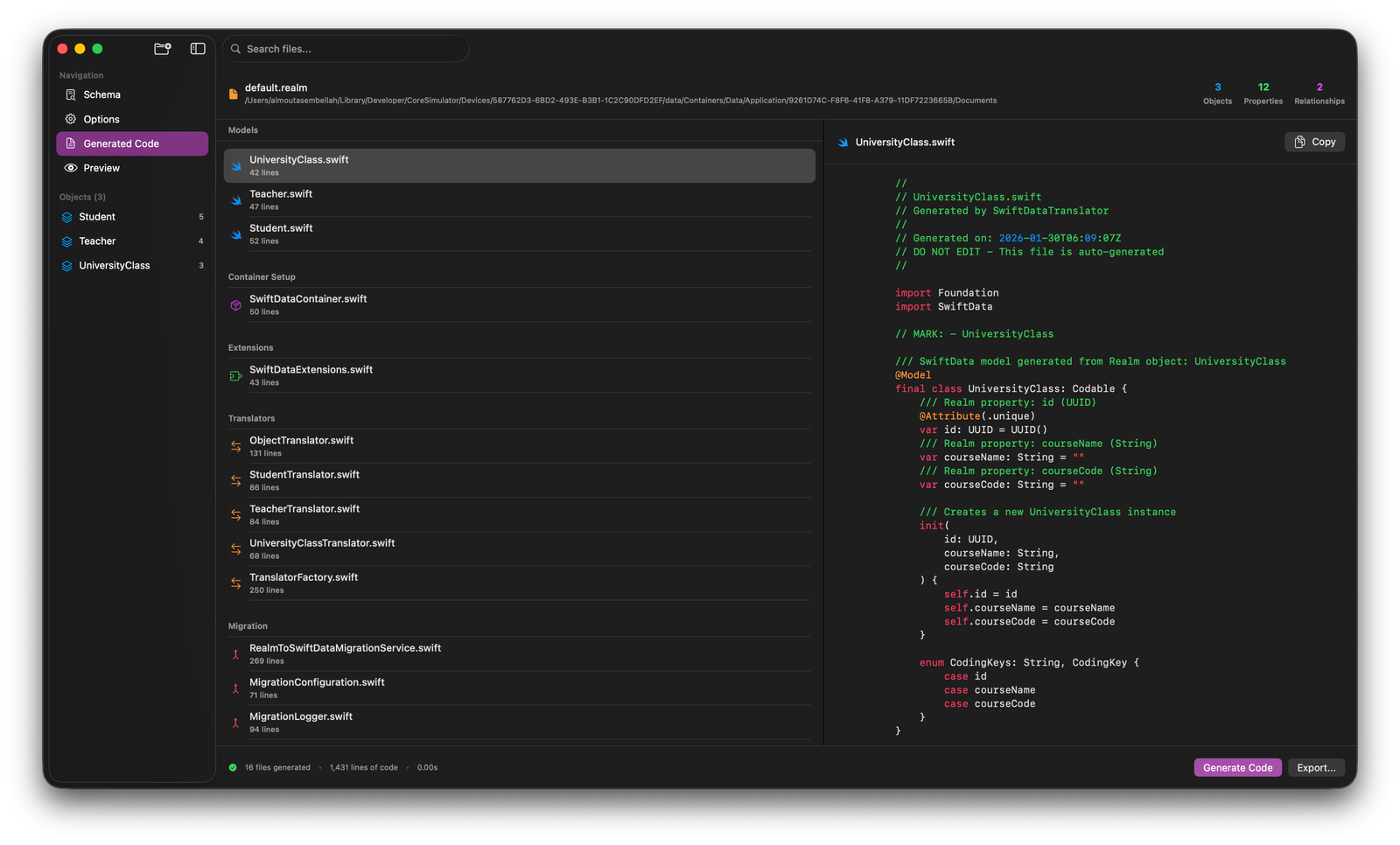Toggle the sidebar using the titlebar panel icon
1400x845 pixels.
tap(197, 49)
